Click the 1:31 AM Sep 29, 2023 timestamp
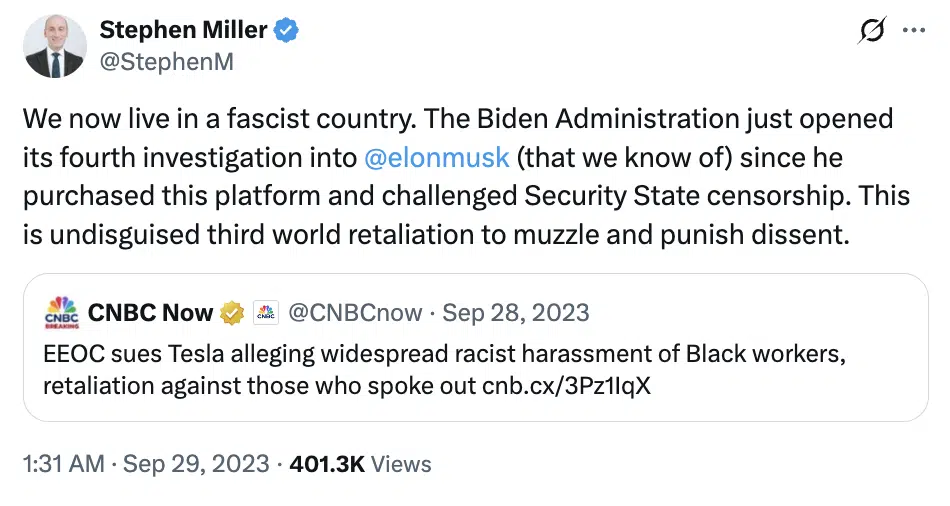Screen dimensions: 950x506 [x=146, y=464]
